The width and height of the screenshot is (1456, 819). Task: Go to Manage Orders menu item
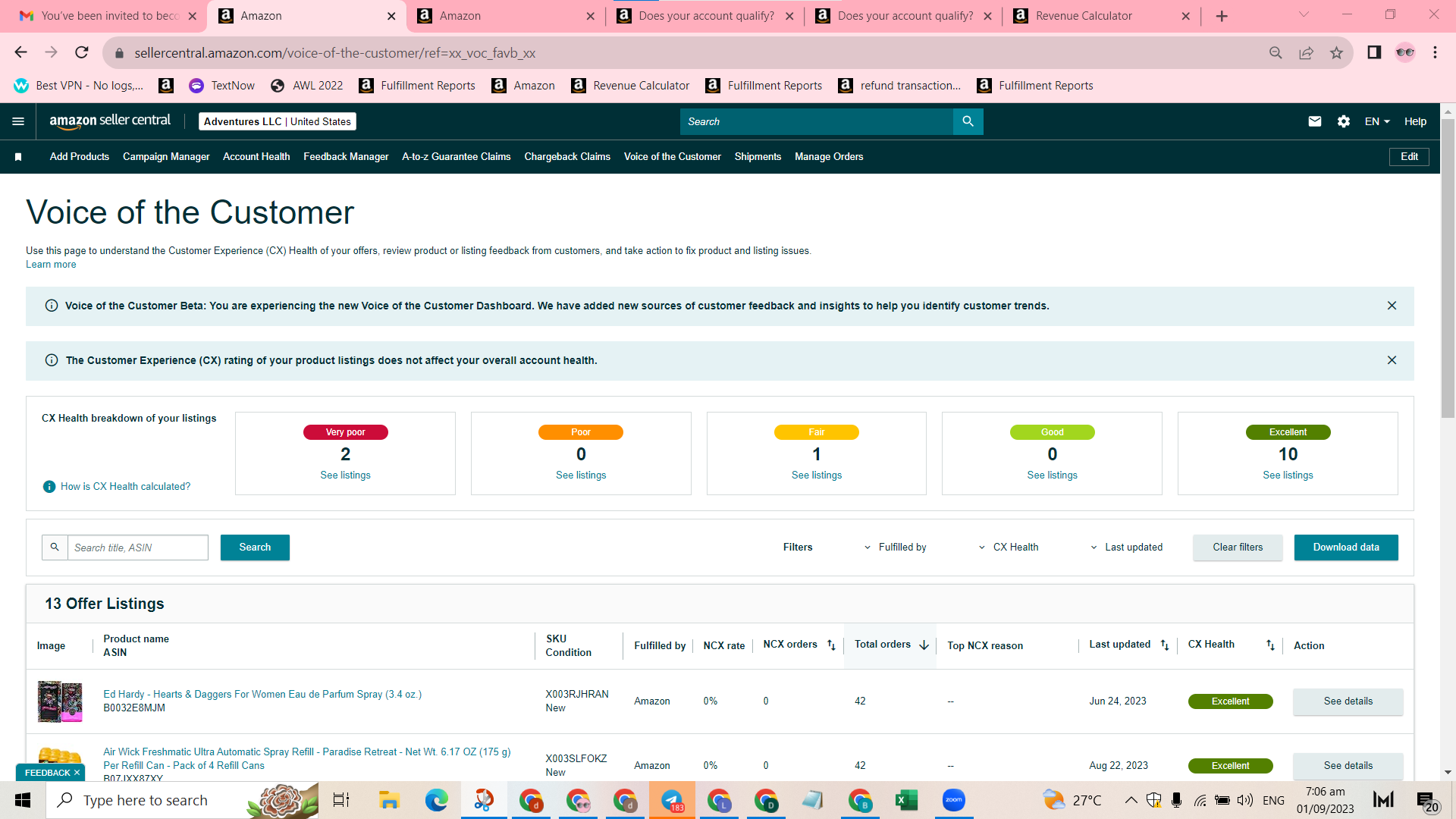point(829,157)
